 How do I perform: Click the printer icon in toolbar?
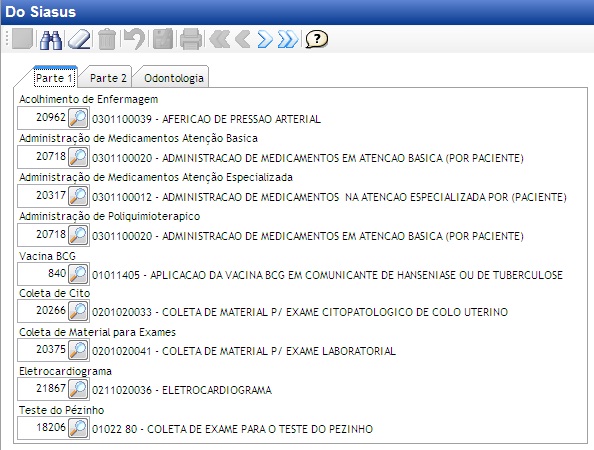(191, 39)
